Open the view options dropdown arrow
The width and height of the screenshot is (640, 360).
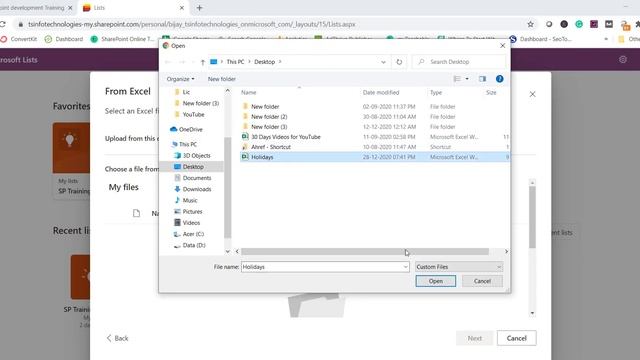tap(467, 79)
